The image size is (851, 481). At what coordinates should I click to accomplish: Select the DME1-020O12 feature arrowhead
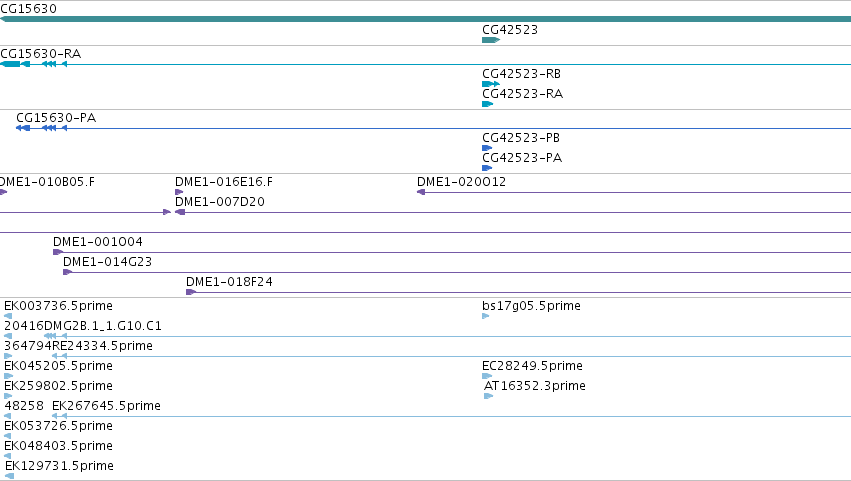coord(421,192)
